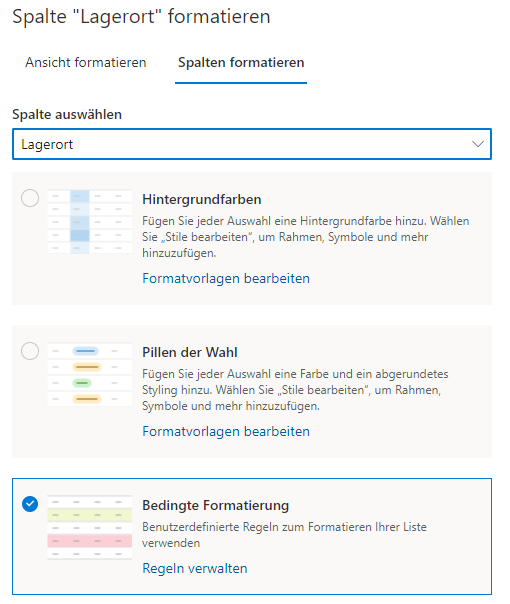Viewport: 510px width, 604px height.
Task: Click the Hintergrundfarben preview thumbnail
Action: [x=89, y=221]
